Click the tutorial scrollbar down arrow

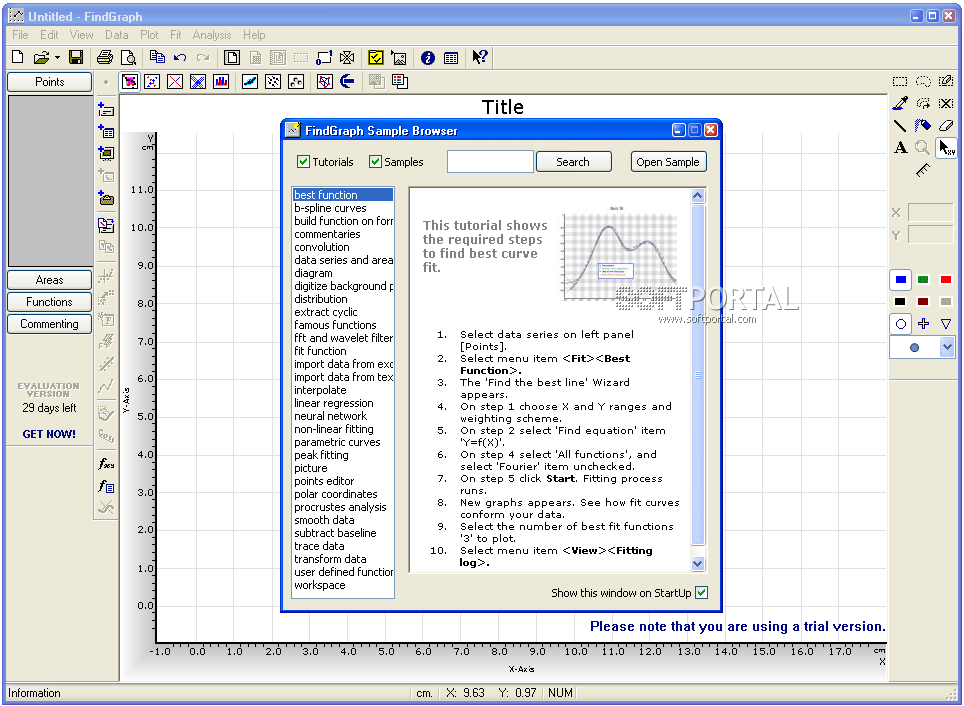tap(697, 563)
